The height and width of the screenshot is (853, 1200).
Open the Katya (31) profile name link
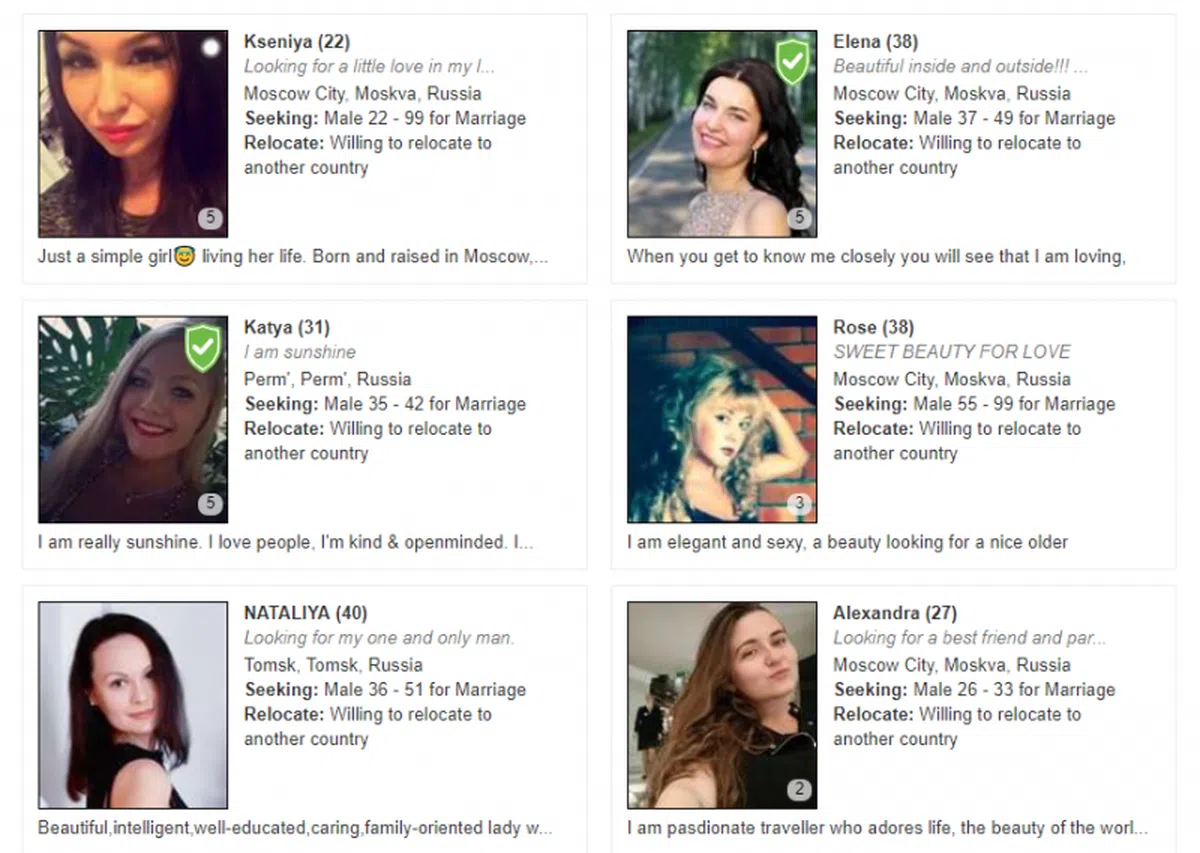pyautogui.click(x=286, y=328)
